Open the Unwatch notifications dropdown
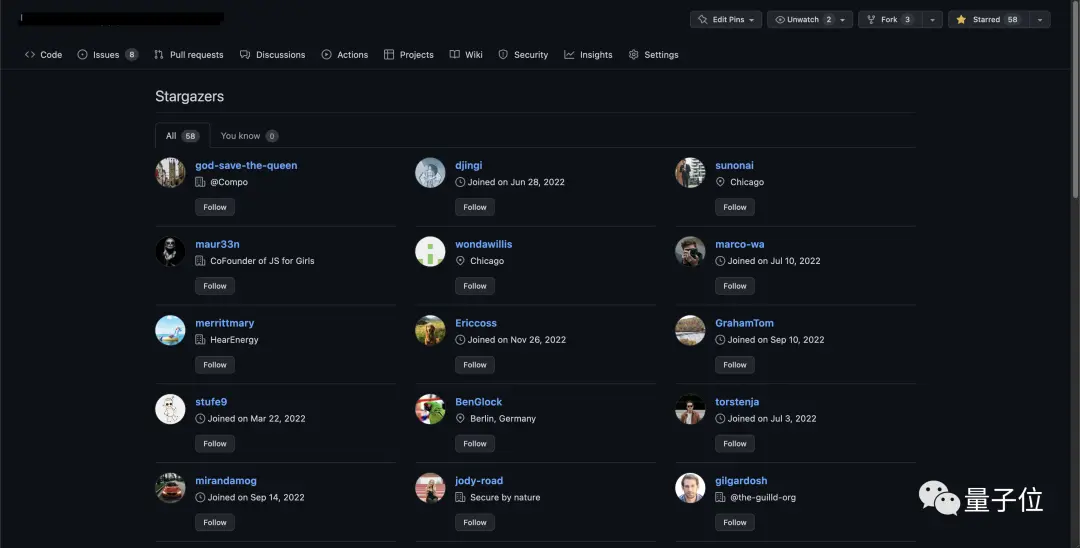 [x=809, y=20]
